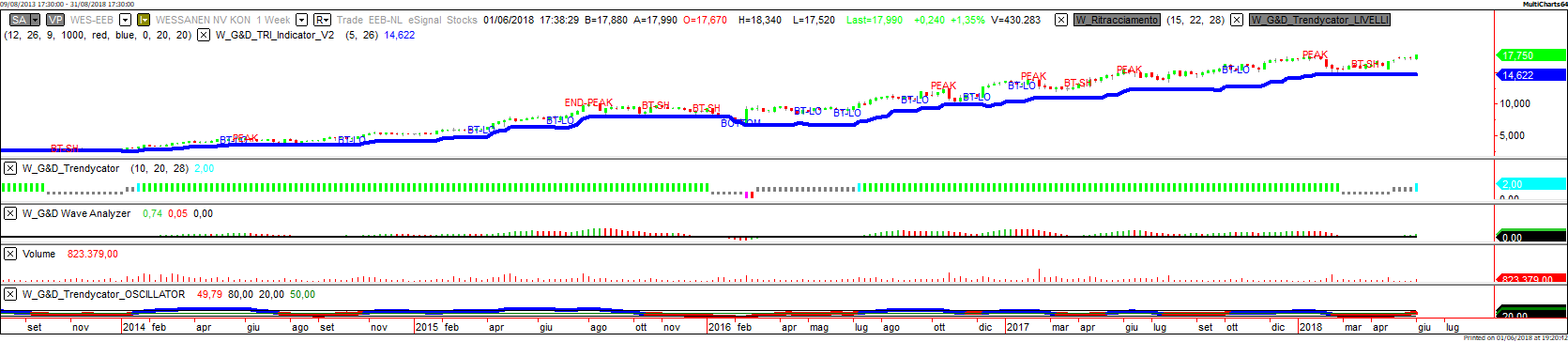
Task: Toggle the W_Ritracciamento study checkbox
Action: pyautogui.click(x=1060, y=20)
